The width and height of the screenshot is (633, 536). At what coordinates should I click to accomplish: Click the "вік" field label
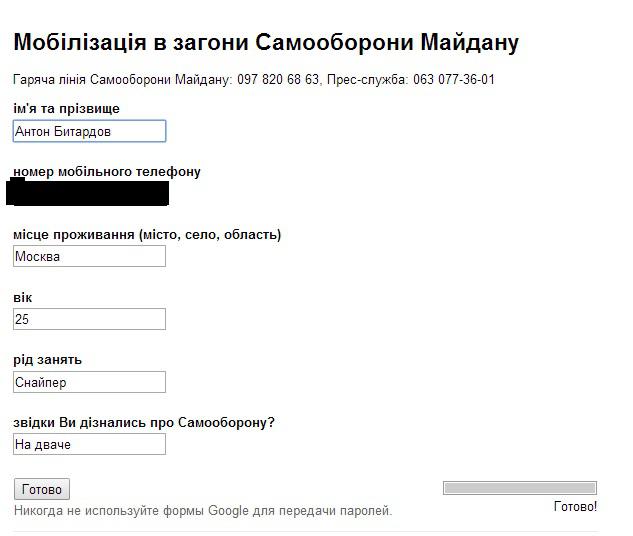point(23,297)
